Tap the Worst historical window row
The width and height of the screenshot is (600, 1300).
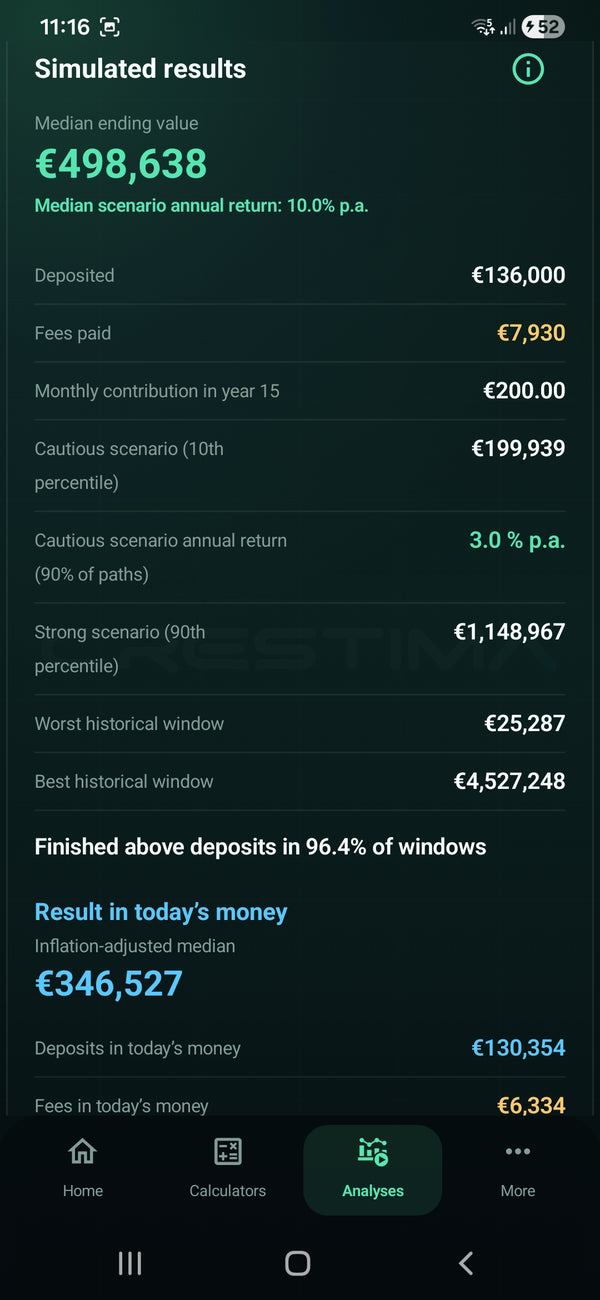(x=300, y=724)
